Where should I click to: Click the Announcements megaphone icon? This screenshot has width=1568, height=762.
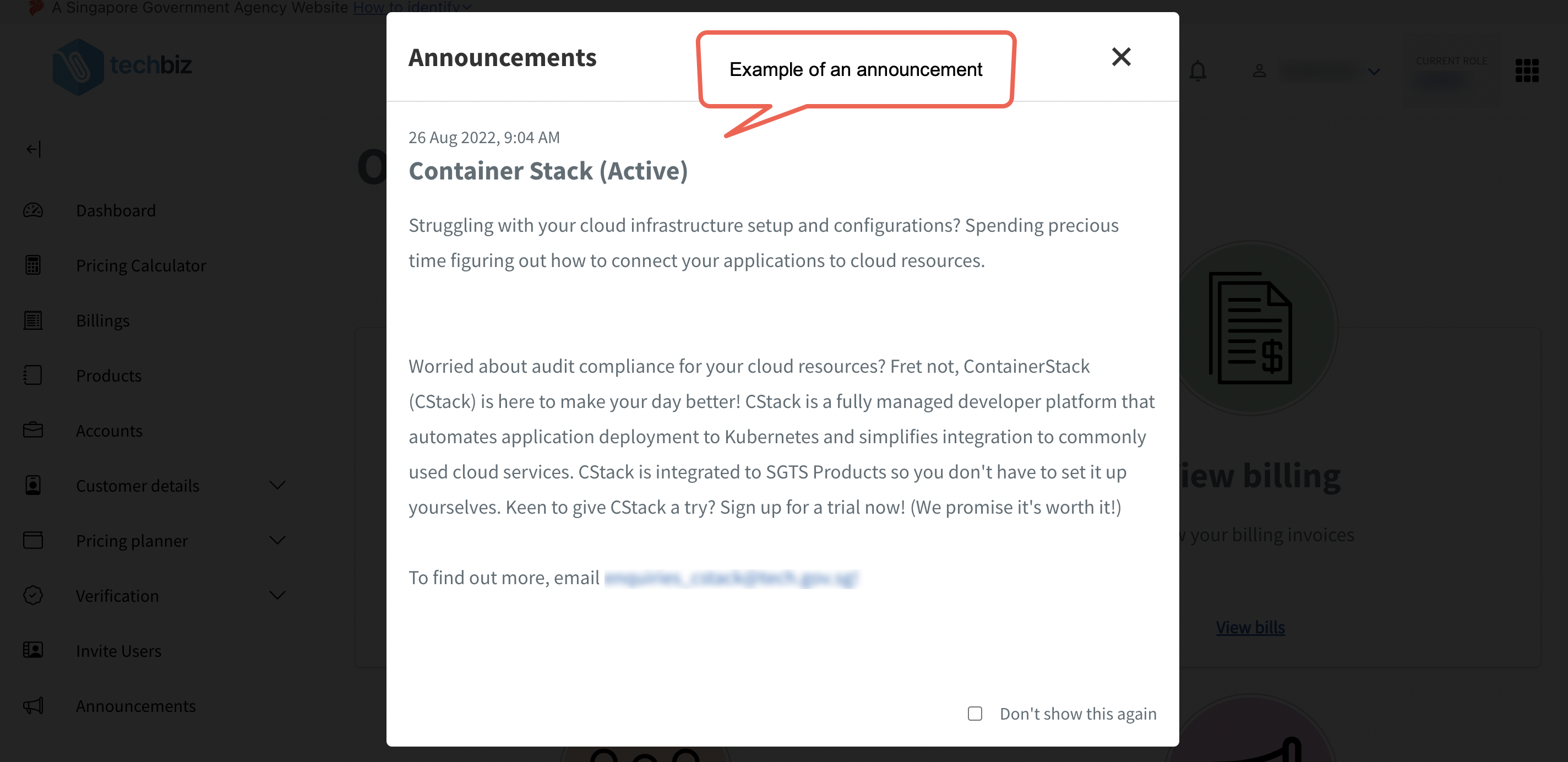[x=34, y=705]
